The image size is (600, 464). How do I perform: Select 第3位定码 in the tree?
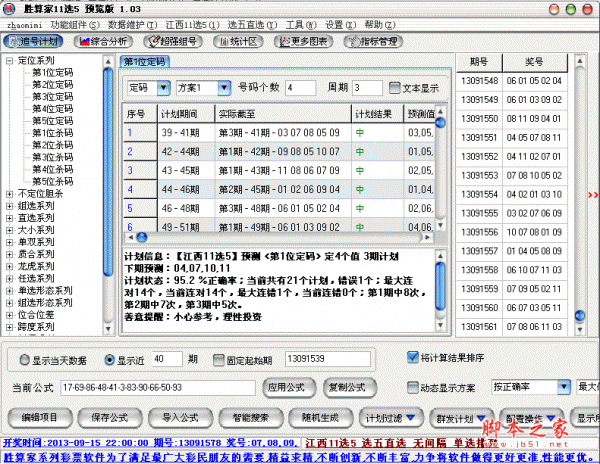click(52, 97)
